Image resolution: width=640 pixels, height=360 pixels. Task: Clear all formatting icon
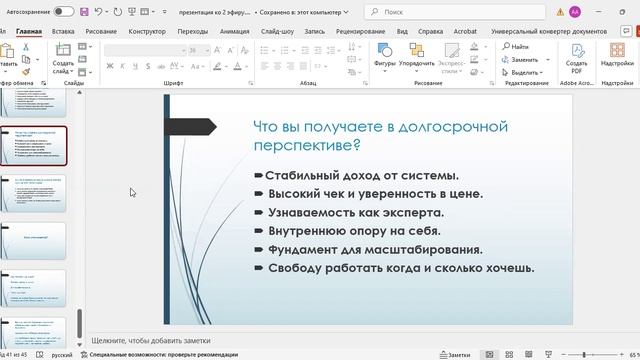tap(244, 50)
